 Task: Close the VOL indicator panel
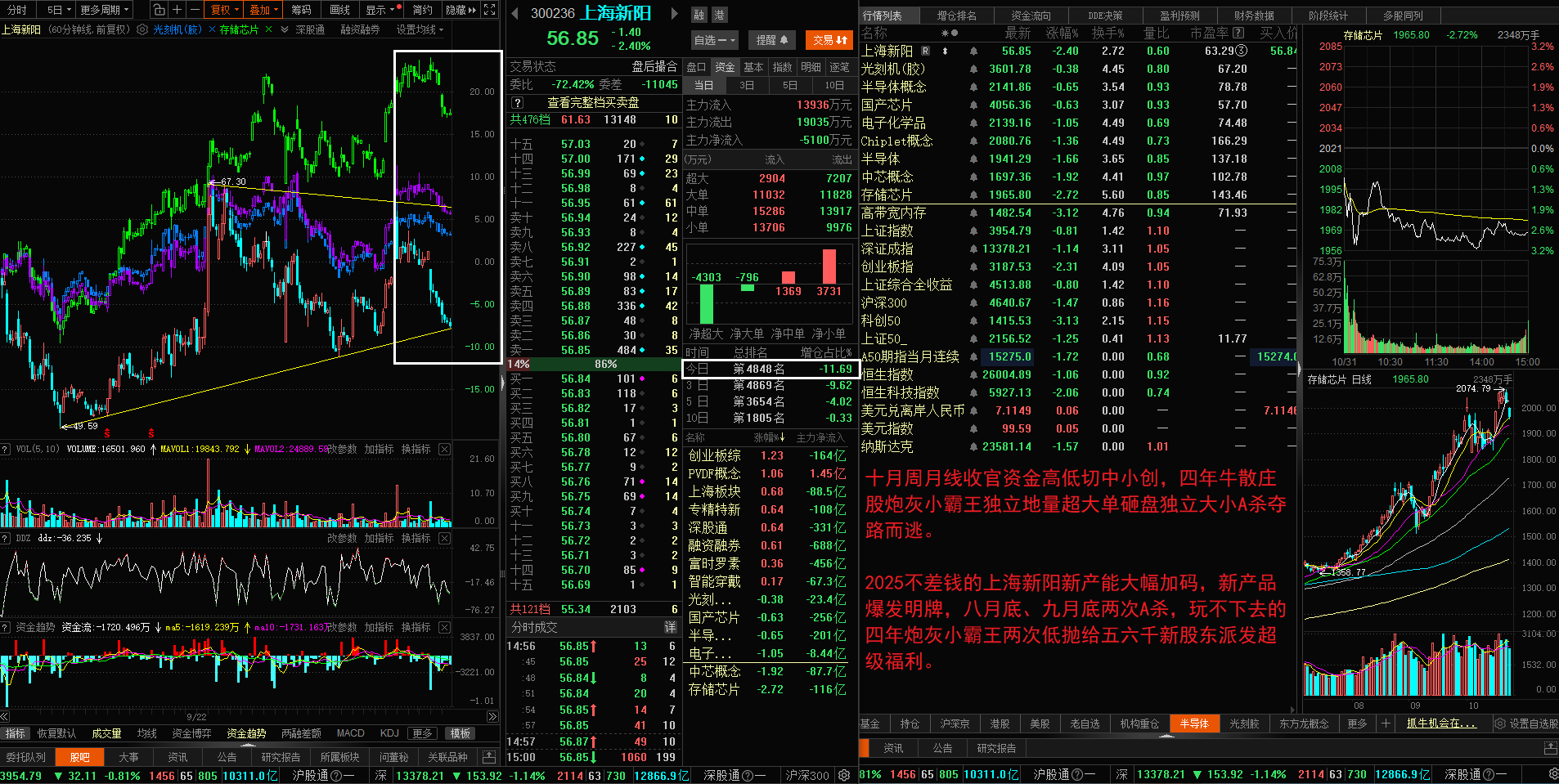[x=444, y=449]
